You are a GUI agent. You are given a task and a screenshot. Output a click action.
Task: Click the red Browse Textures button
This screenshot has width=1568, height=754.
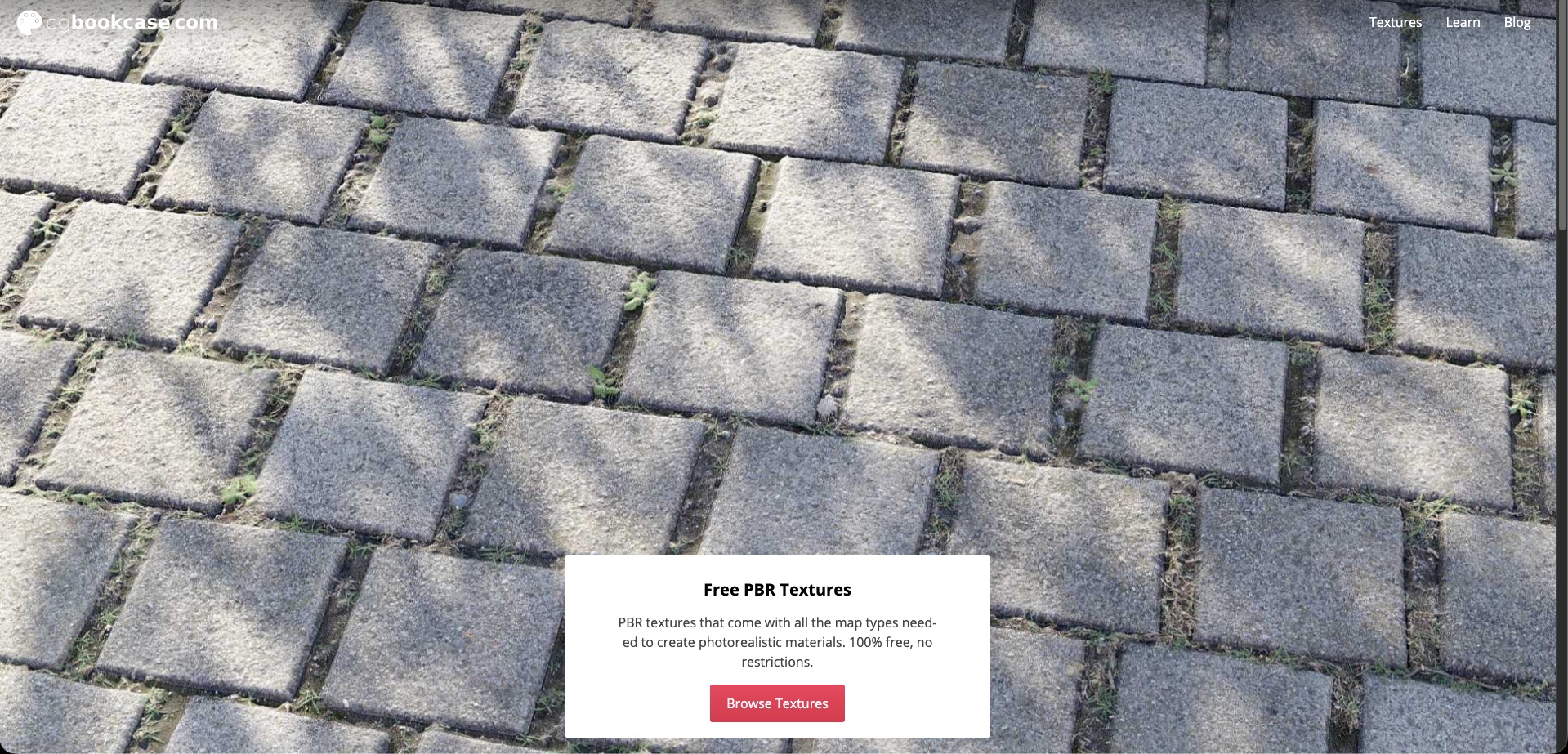click(x=777, y=703)
